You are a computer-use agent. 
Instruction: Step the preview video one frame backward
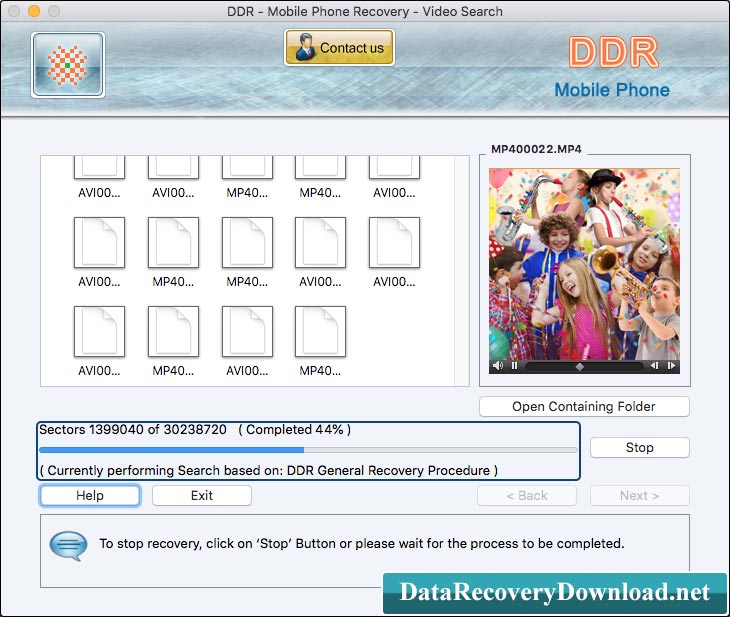coord(654,366)
